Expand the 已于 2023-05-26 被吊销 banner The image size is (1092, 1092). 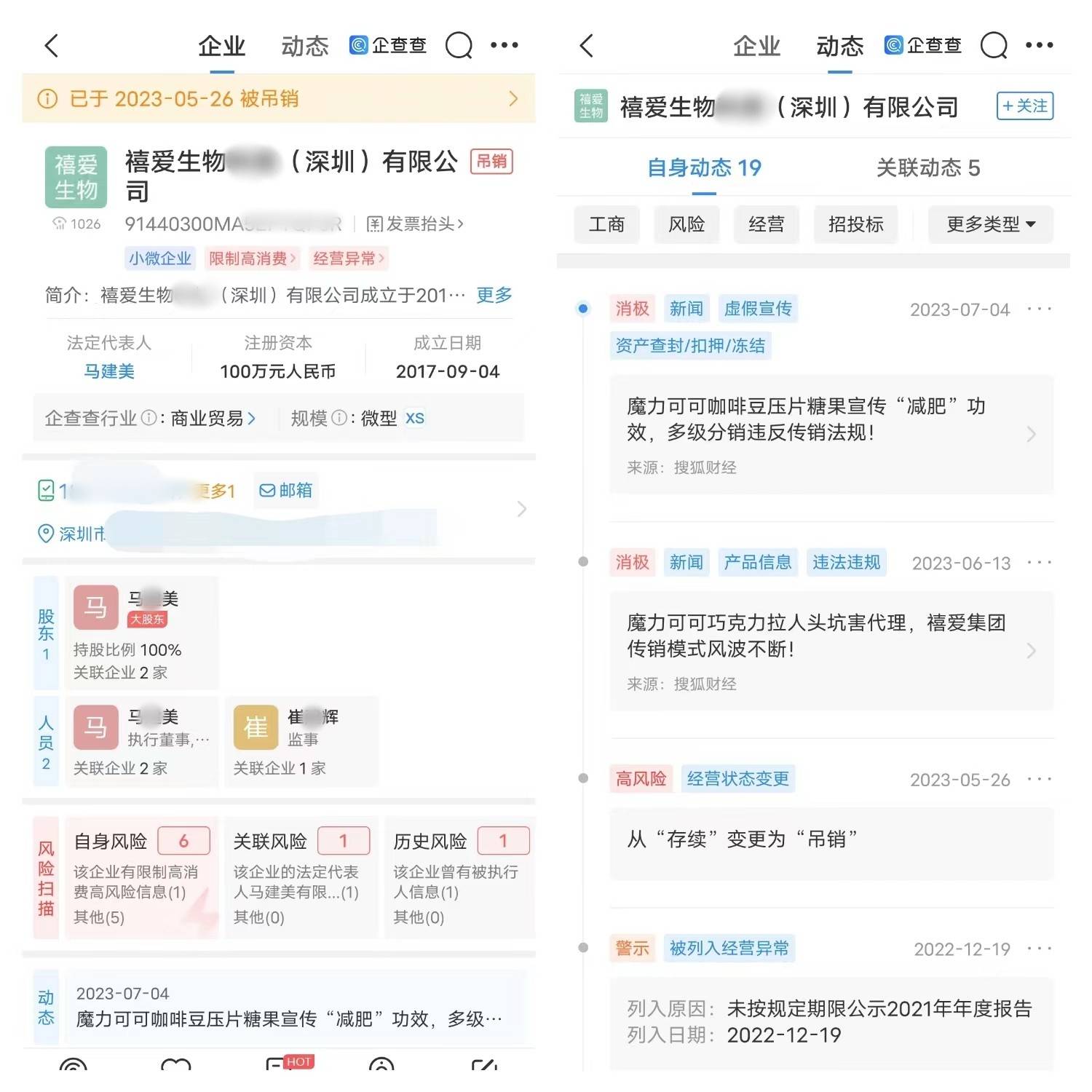click(x=279, y=99)
